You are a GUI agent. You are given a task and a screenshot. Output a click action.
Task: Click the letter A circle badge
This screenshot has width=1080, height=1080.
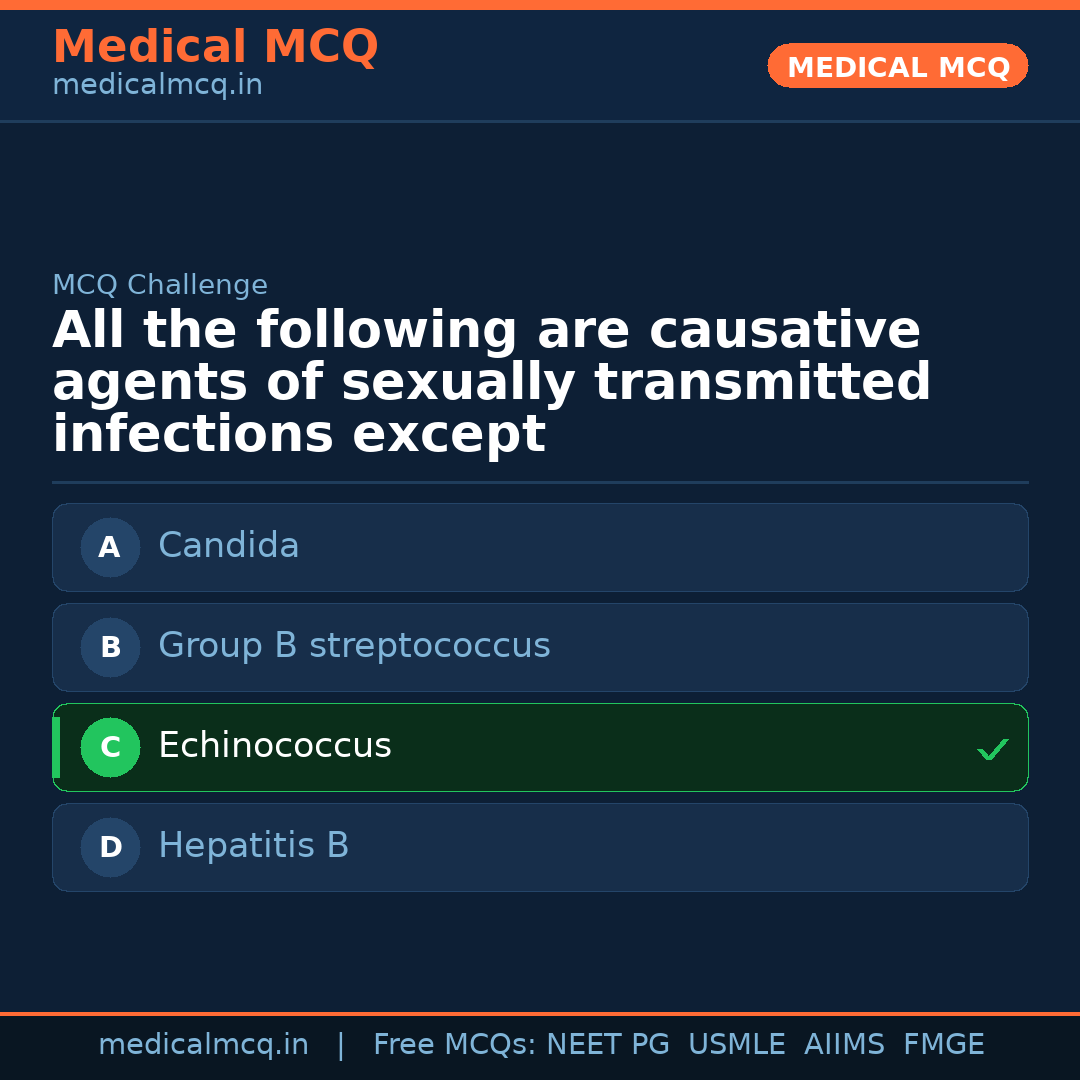[x=110, y=547]
